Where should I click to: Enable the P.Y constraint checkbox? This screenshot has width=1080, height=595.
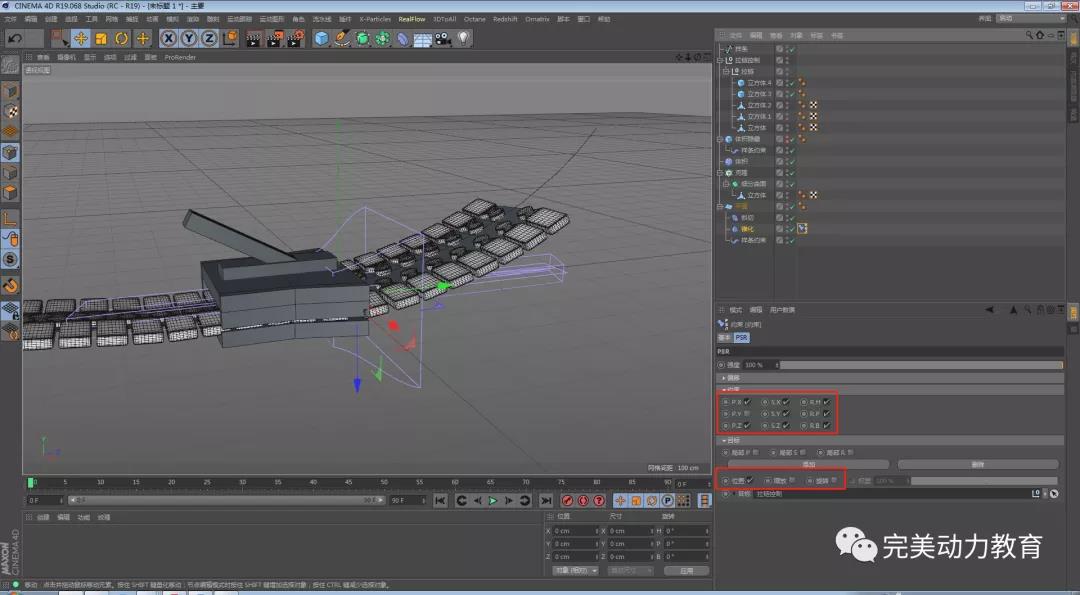point(748,413)
